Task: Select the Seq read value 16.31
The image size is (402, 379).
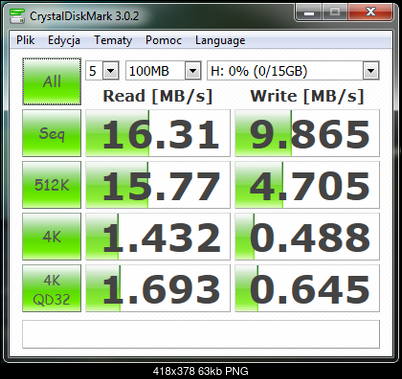Action: coord(158,133)
